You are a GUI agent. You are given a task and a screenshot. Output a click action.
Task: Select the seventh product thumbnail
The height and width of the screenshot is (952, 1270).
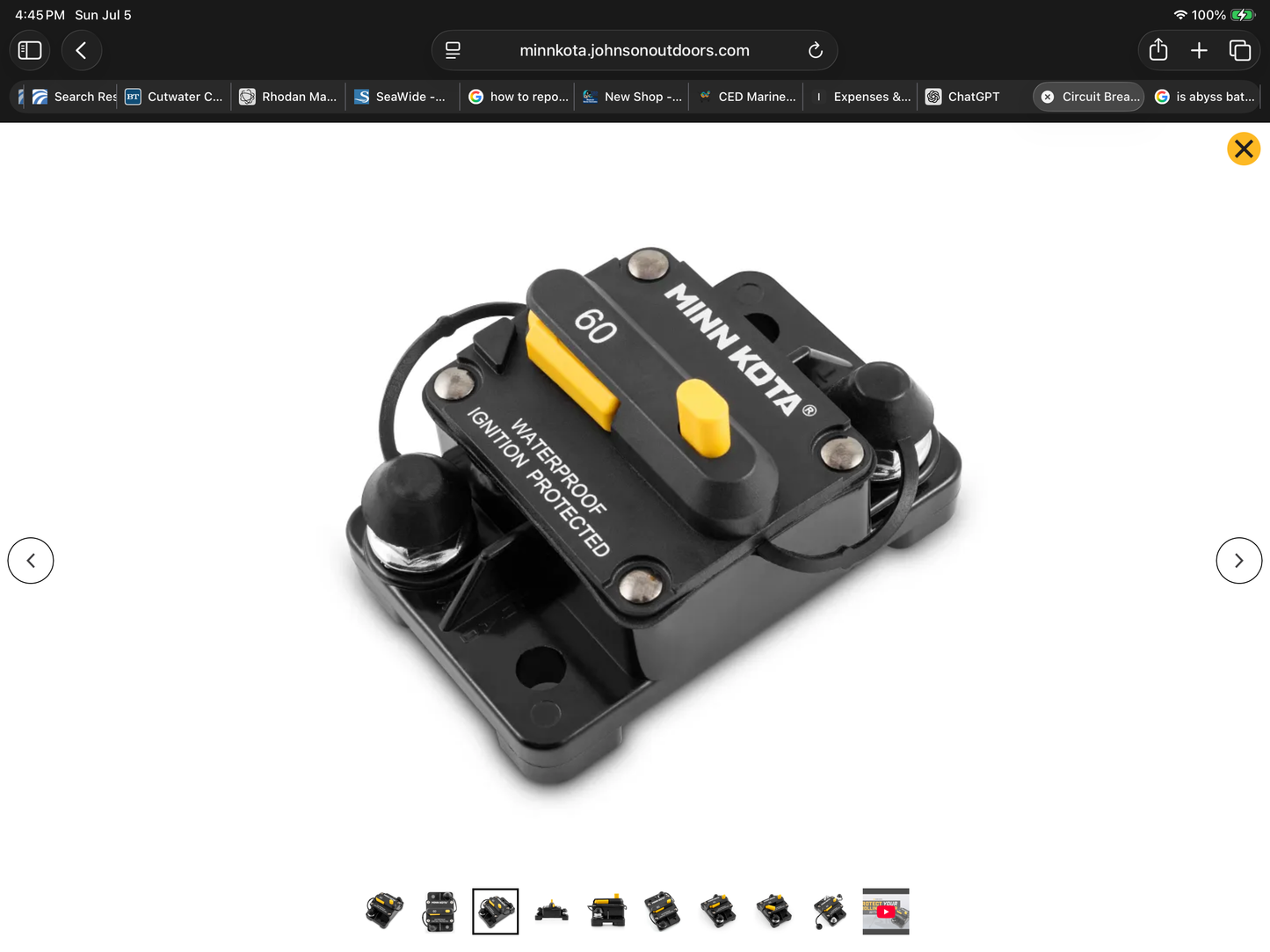(x=719, y=912)
